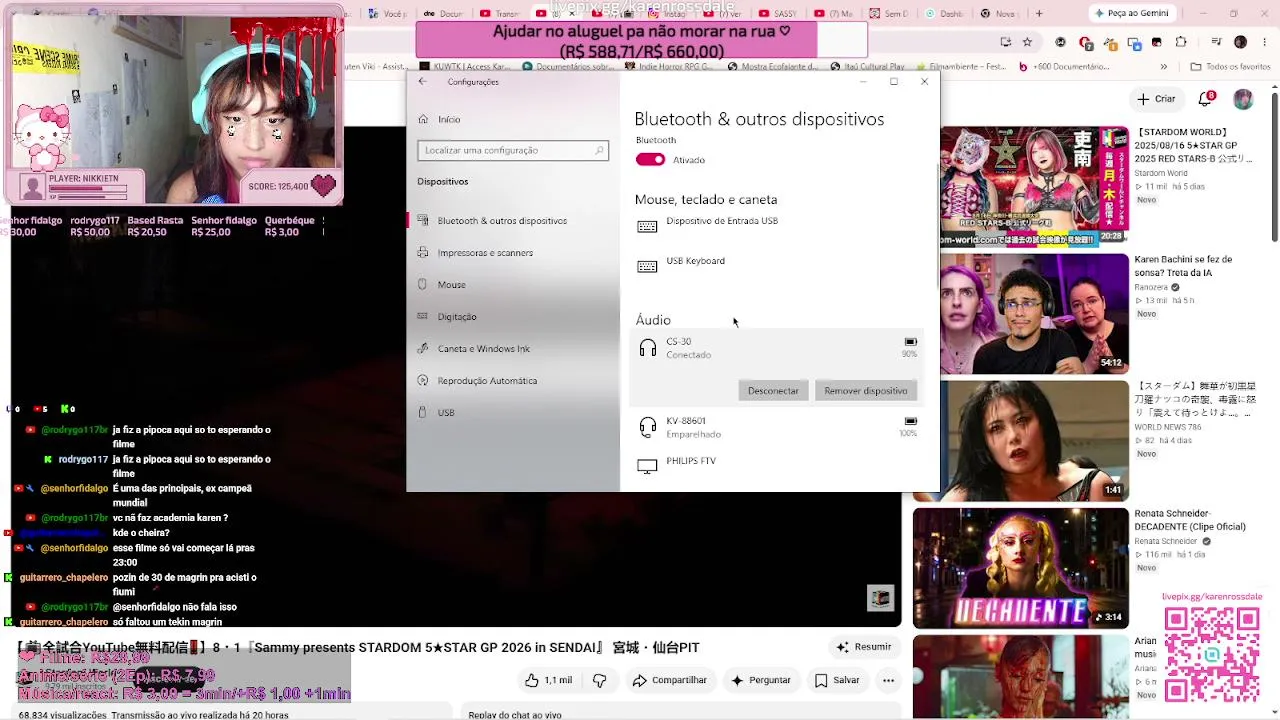Click the Resumir button
Image resolution: width=1280 pixels, height=720 pixels.
863,647
